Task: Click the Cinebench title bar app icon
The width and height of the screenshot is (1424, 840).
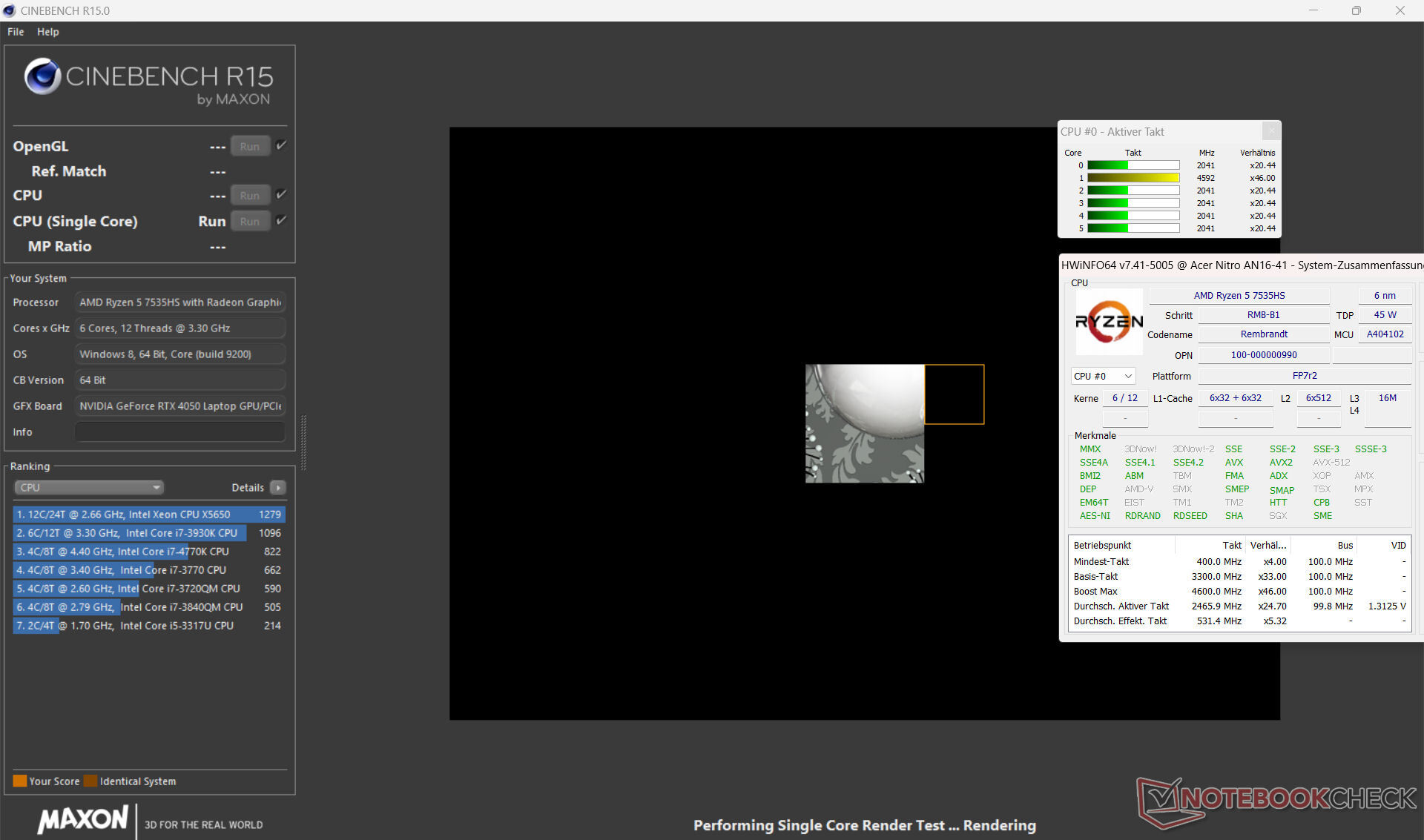Action: tap(10, 10)
